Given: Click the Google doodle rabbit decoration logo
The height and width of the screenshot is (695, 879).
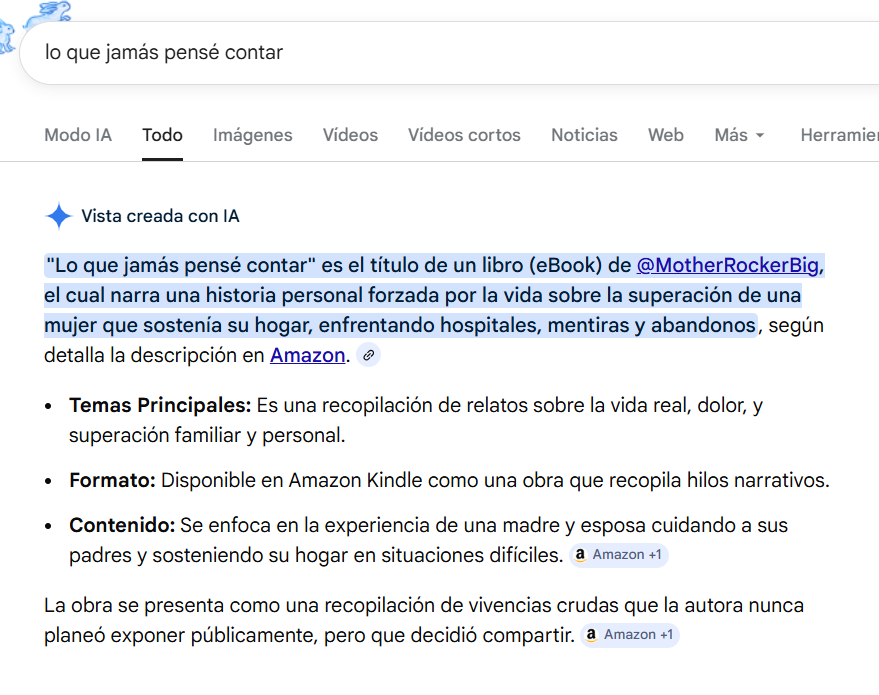Looking at the screenshot, I should [35, 25].
